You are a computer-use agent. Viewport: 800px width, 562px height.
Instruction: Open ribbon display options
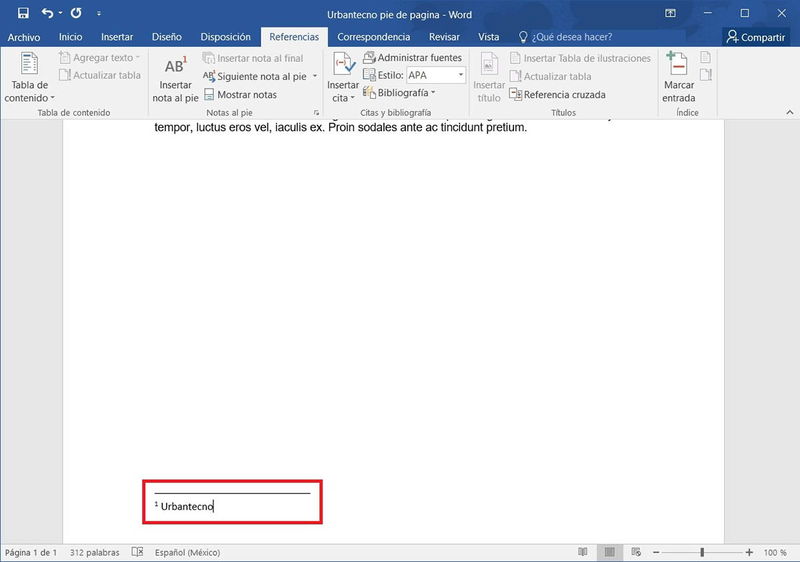(670, 13)
